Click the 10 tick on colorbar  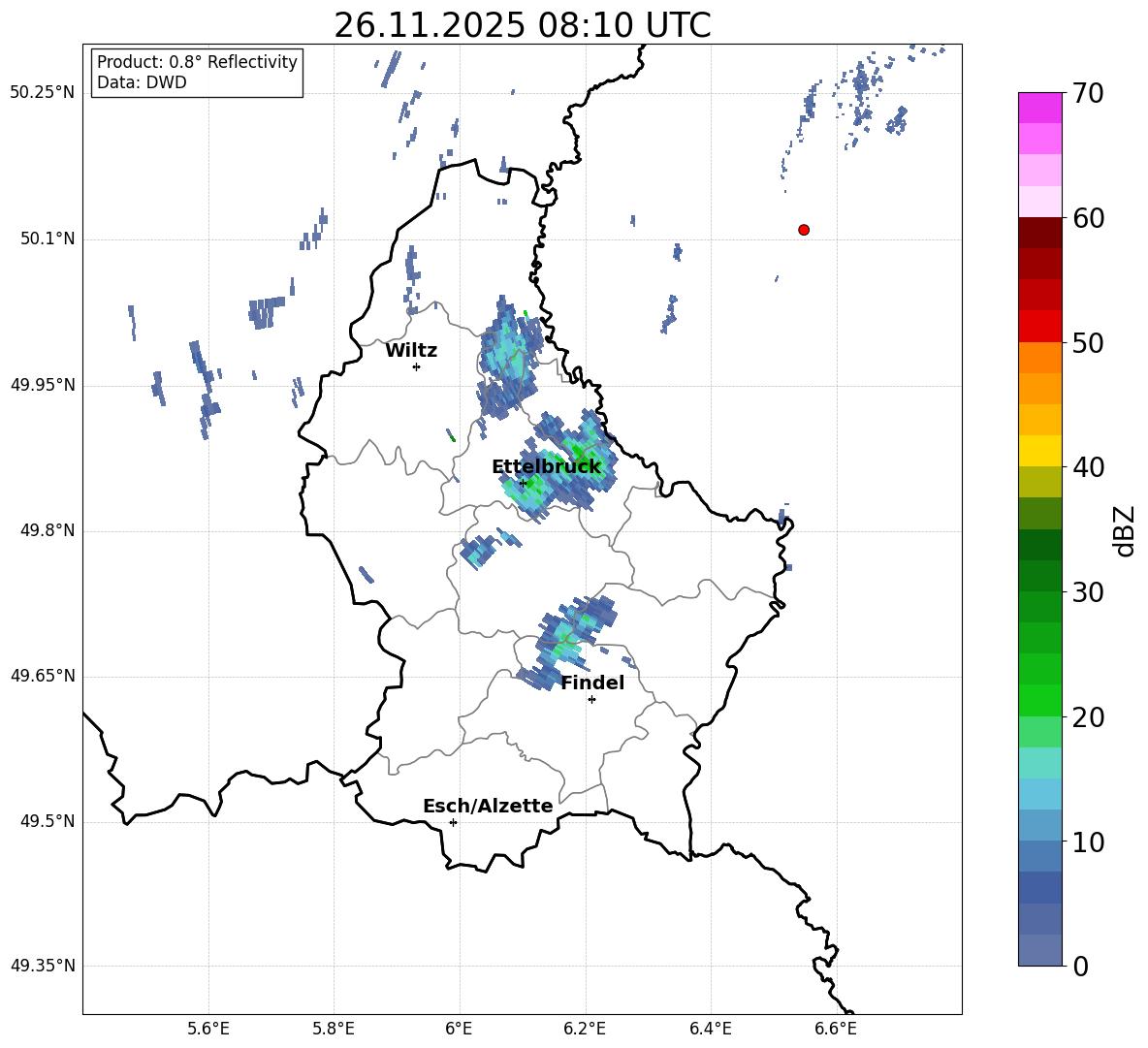pos(1088,842)
